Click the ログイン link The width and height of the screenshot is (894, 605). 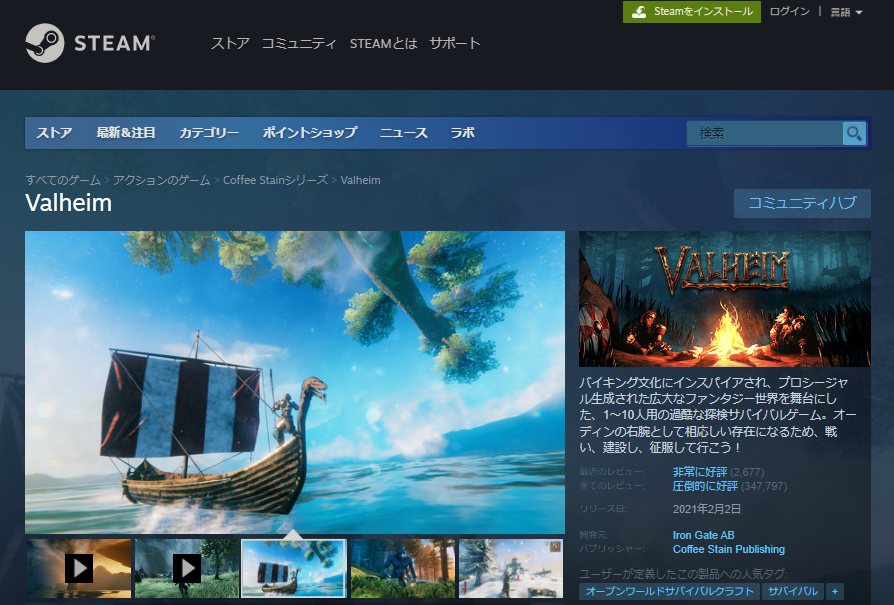pyautogui.click(x=790, y=12)
